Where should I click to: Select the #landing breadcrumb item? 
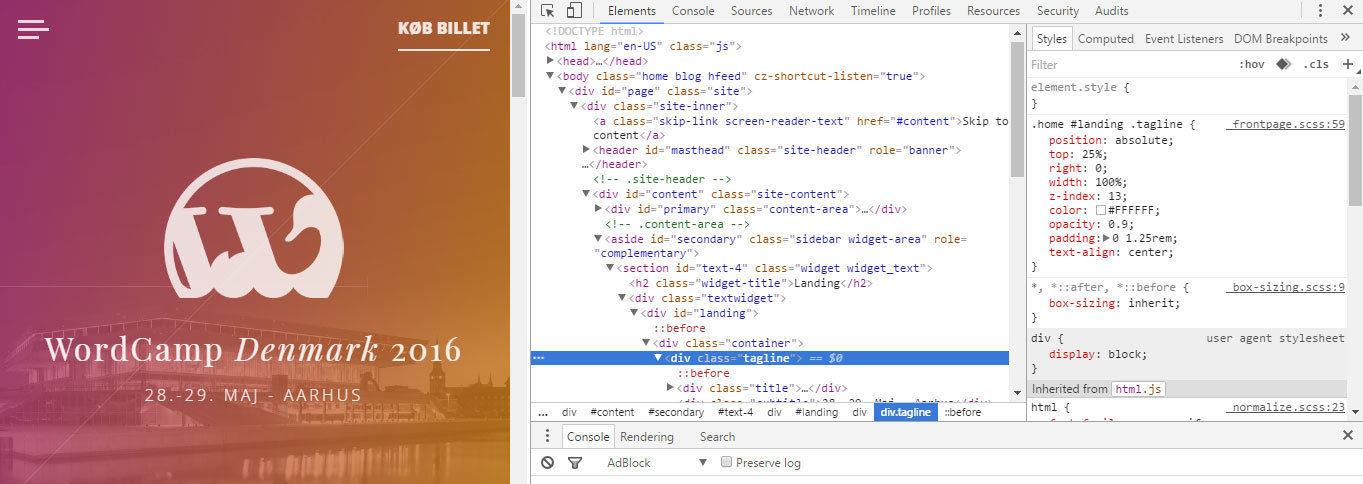click(816, 412)
